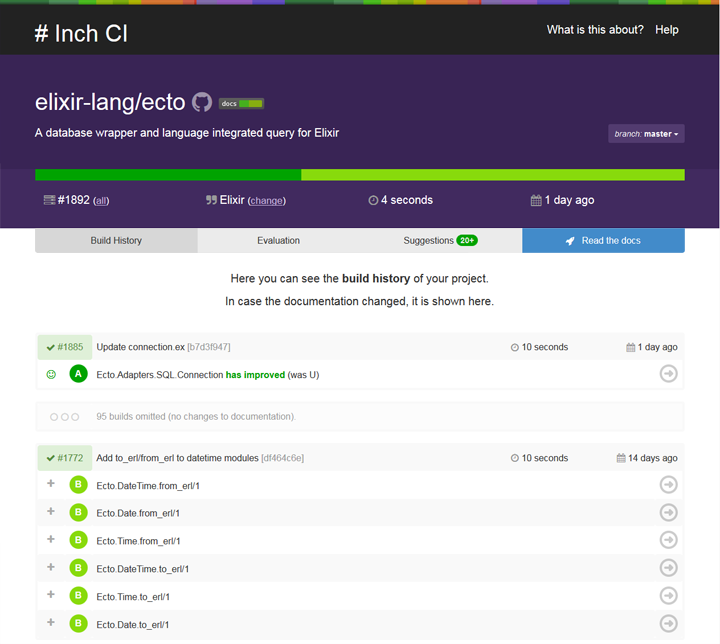Screen dimensions: 720x644
Task: Click clock icon in build #1772 row
Action: (515, 458)
